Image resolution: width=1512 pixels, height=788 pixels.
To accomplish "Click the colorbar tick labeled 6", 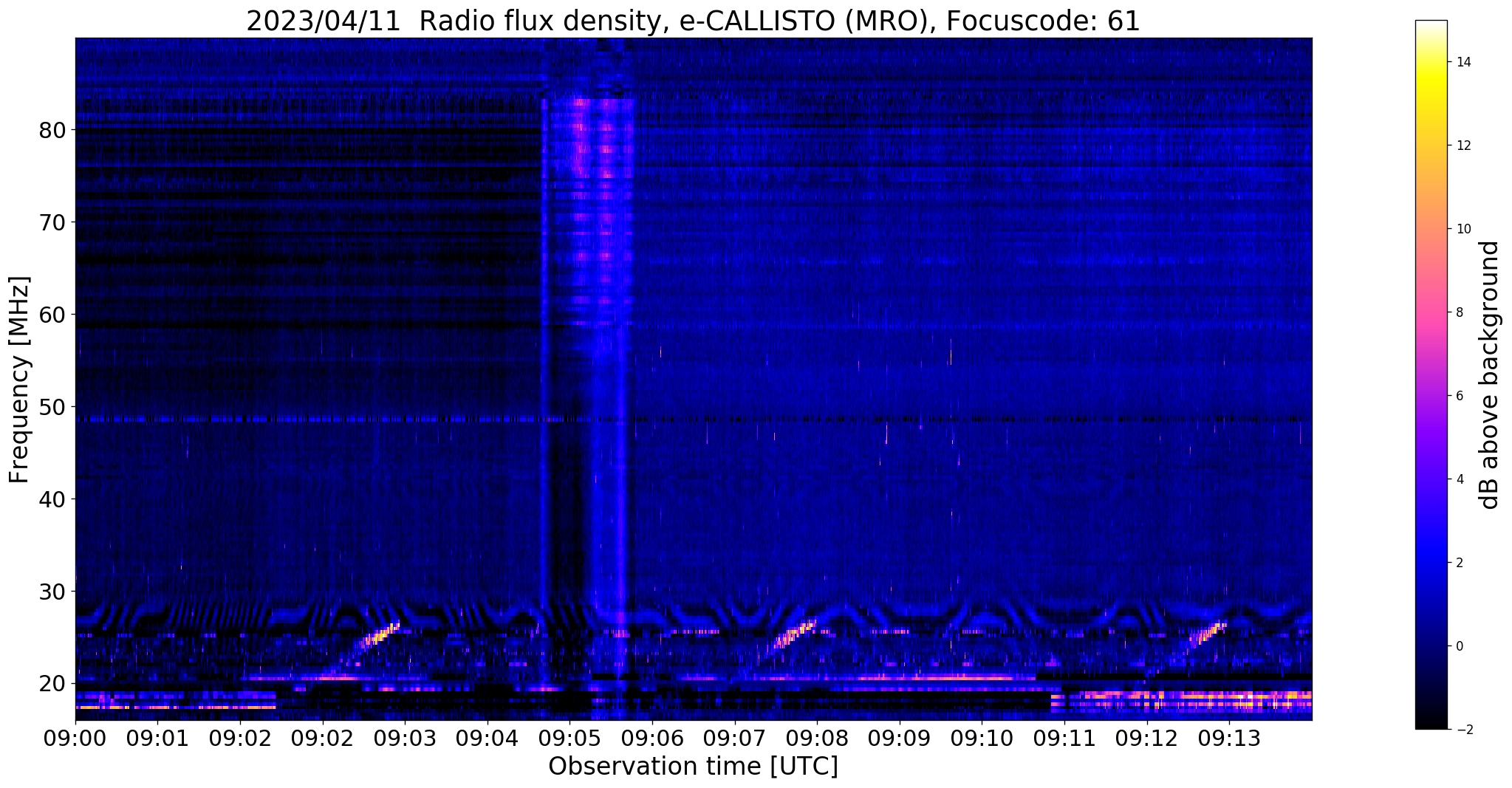I will coord(1459,396).
